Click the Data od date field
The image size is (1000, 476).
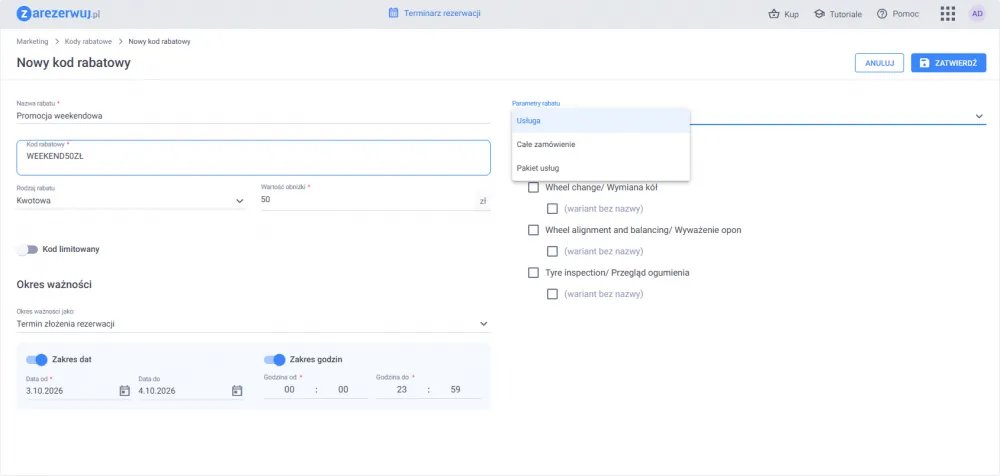coord(70,390)
